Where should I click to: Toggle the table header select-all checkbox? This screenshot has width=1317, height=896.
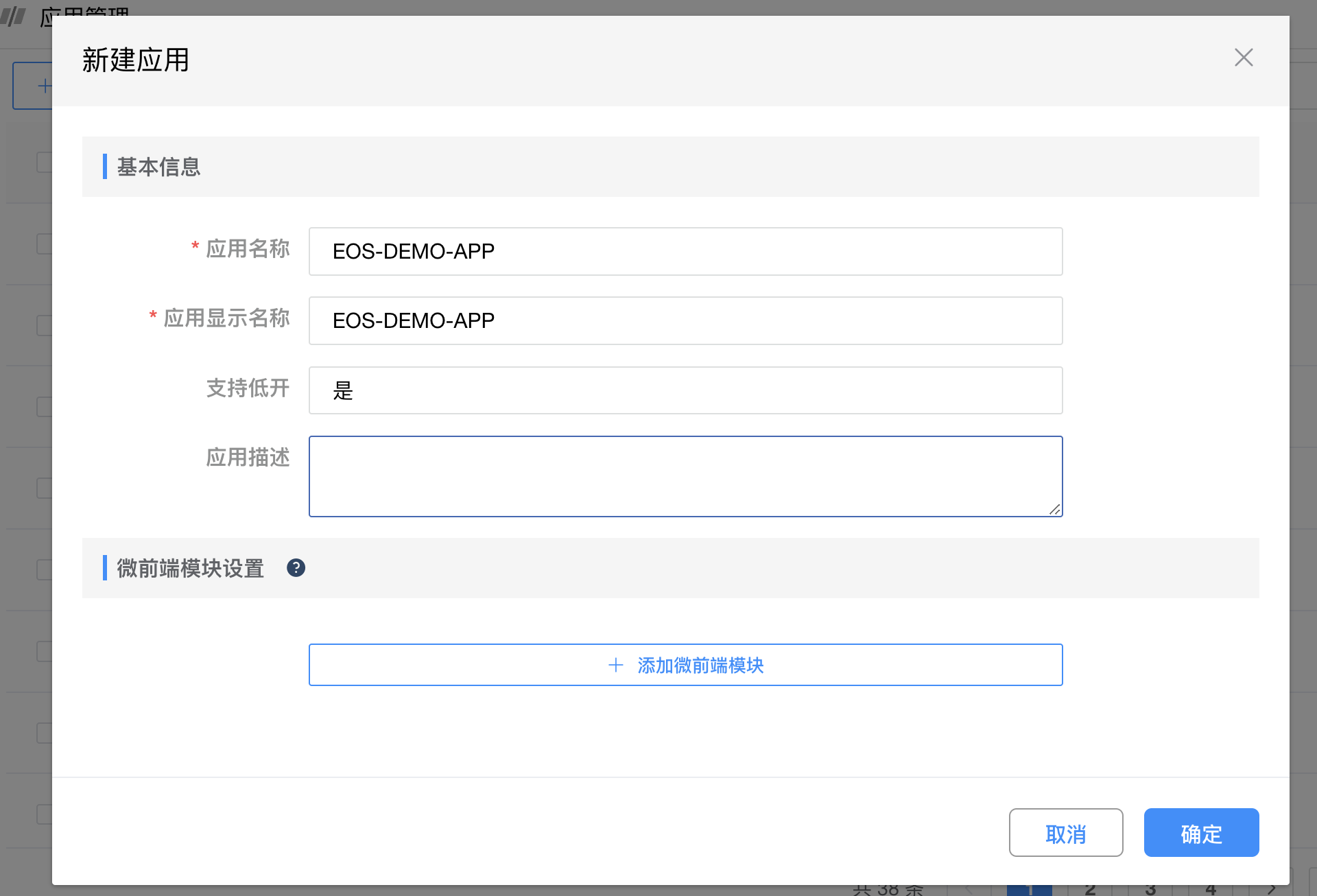pos(43,163)
